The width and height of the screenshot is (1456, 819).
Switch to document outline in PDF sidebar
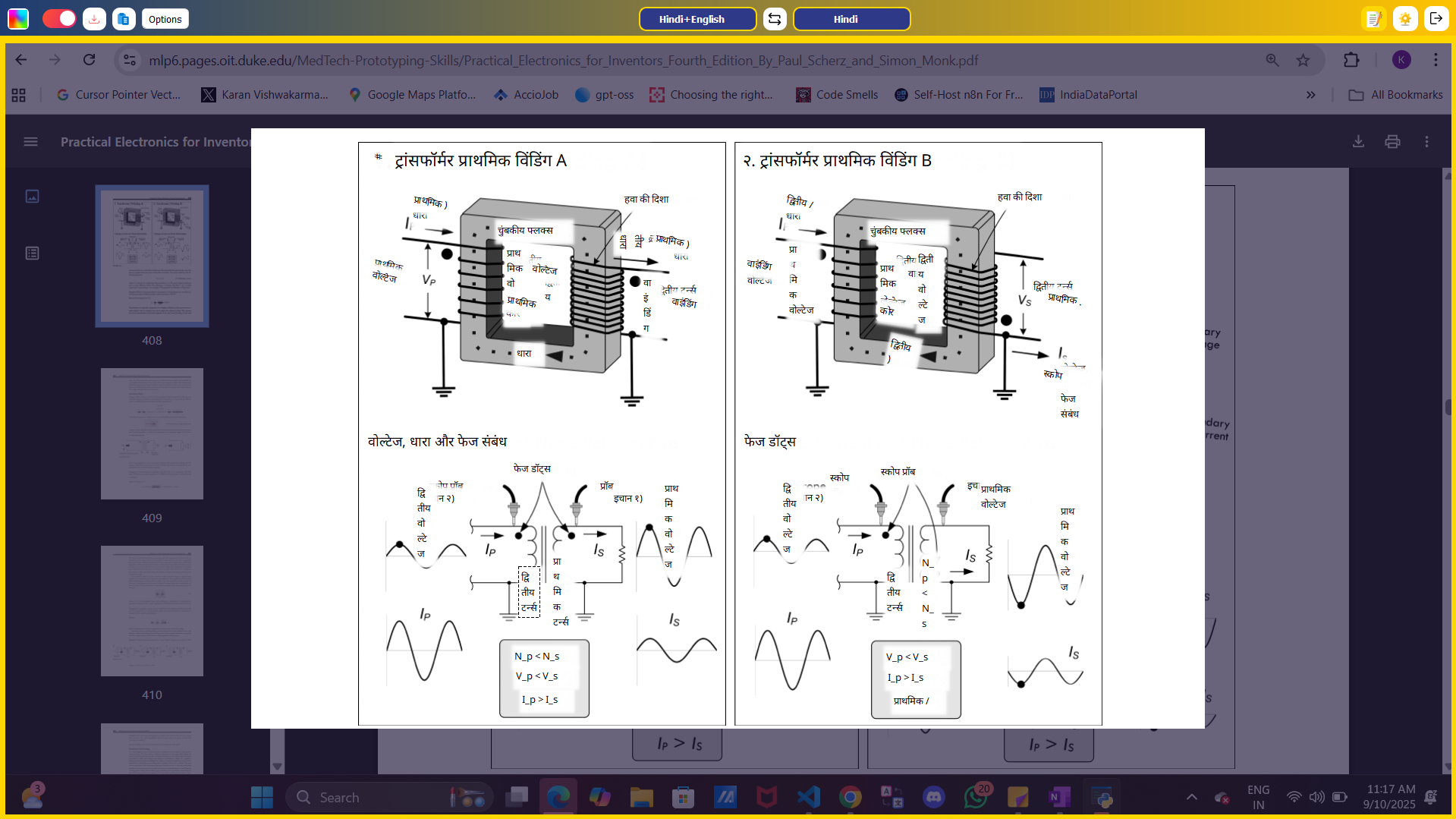pyautogui.click(x=32, y=254)
